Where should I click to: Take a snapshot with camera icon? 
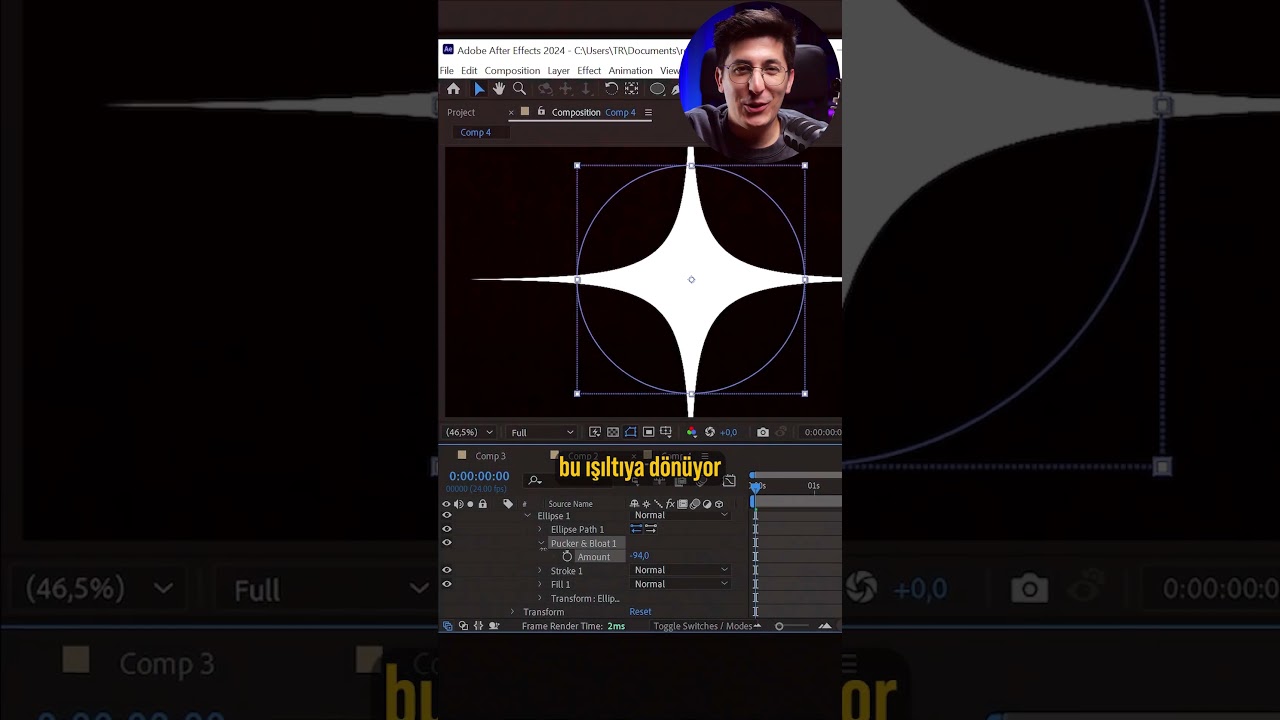tap(763, 432)
